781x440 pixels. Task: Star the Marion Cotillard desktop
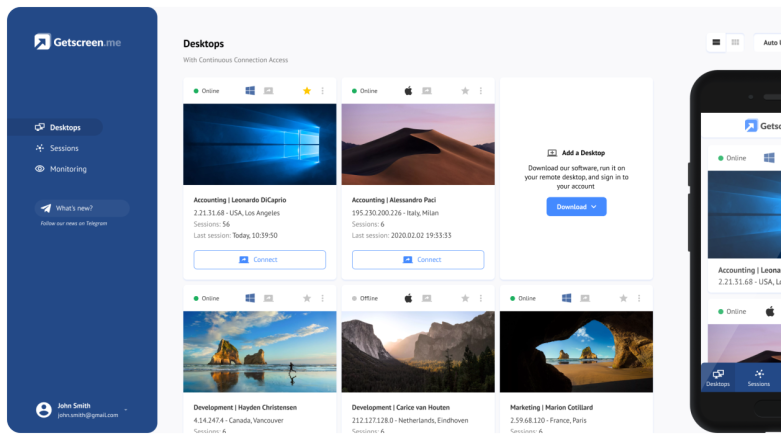click(624, 298)
